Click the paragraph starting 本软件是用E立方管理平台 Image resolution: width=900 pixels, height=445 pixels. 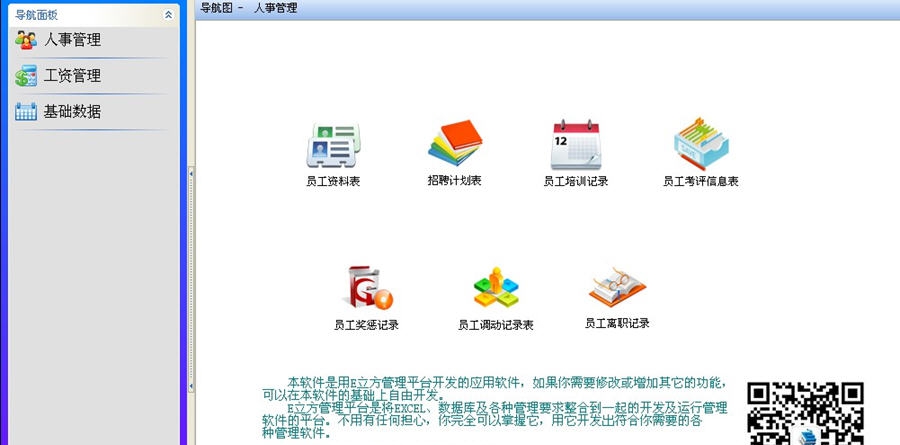tap(495, 389)
